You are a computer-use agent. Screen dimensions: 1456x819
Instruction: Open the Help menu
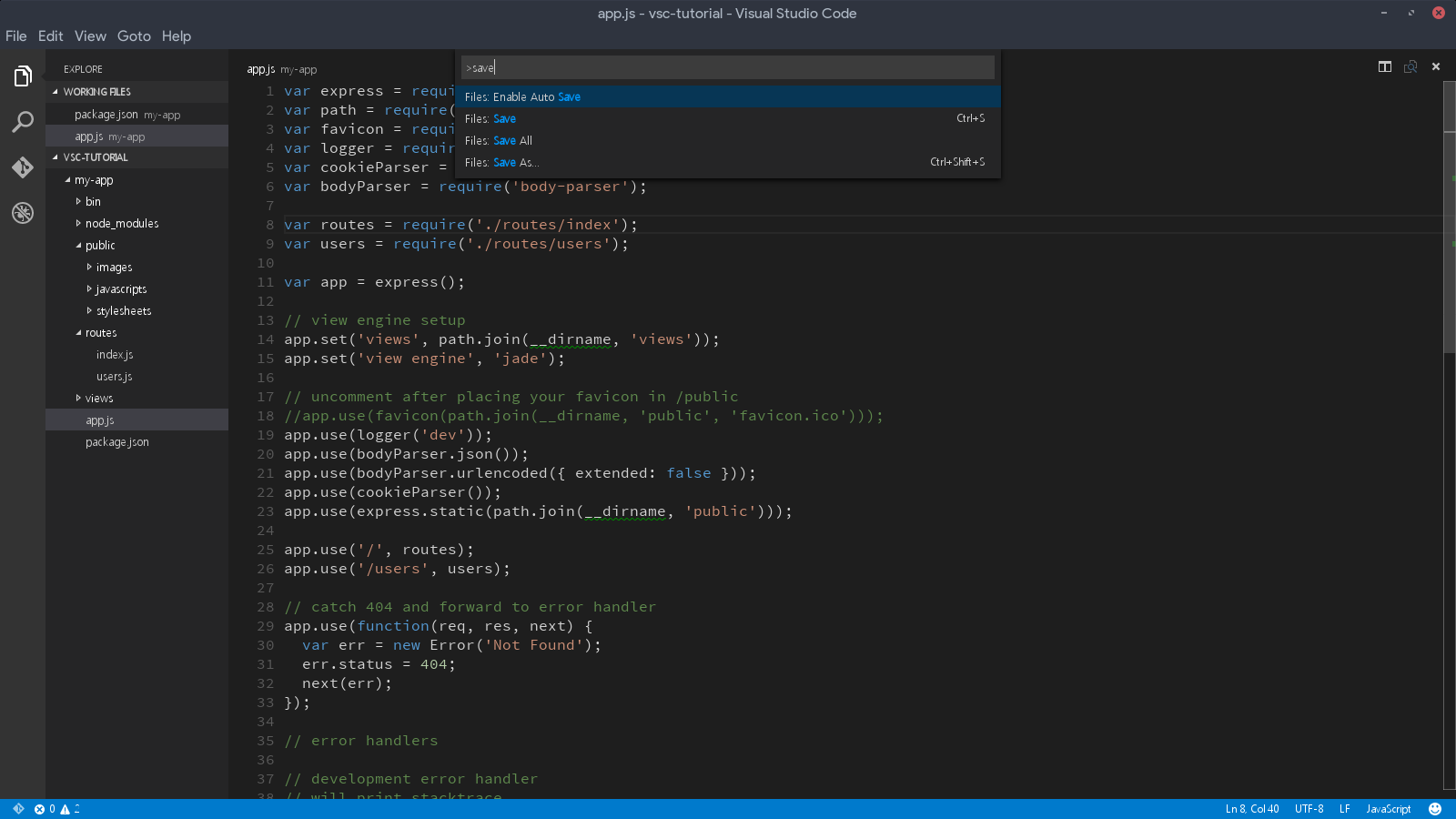point(177,36)
